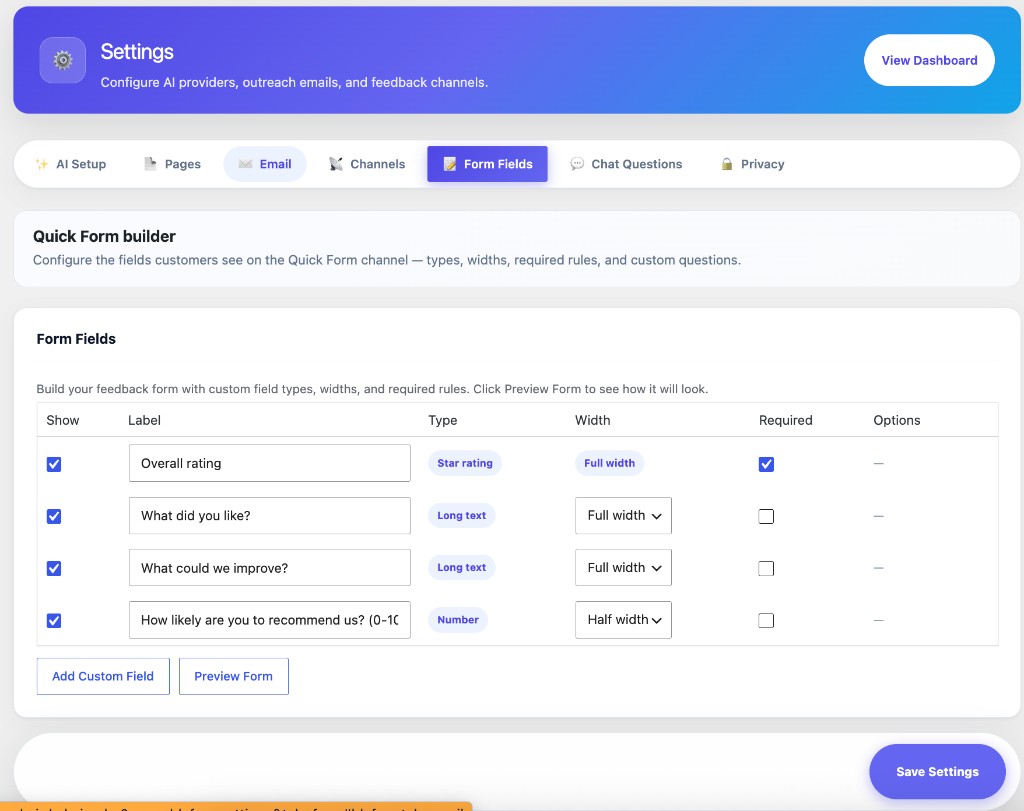Click the Required column header

click(786, 421)
